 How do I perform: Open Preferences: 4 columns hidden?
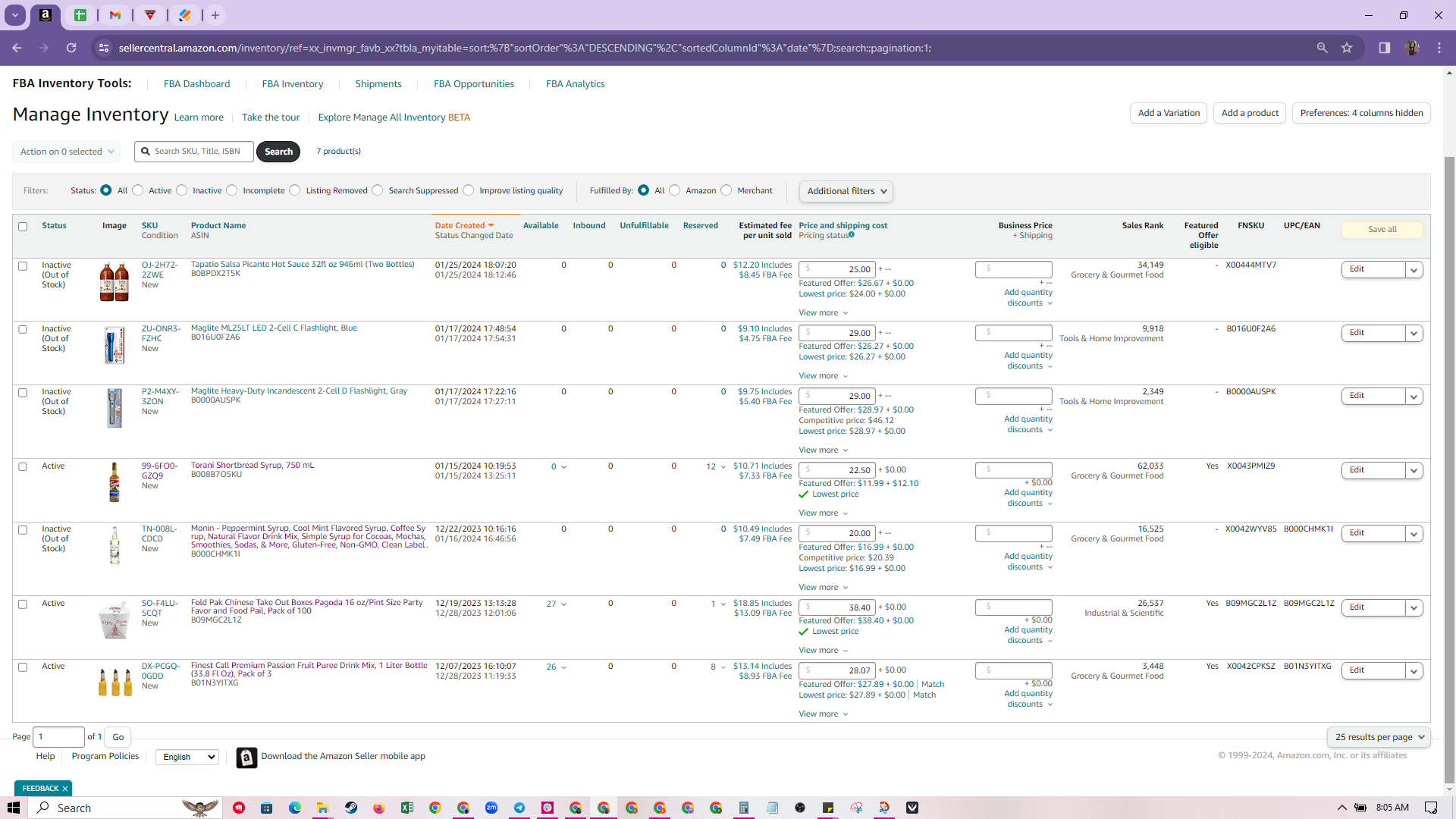point(1361,113)
